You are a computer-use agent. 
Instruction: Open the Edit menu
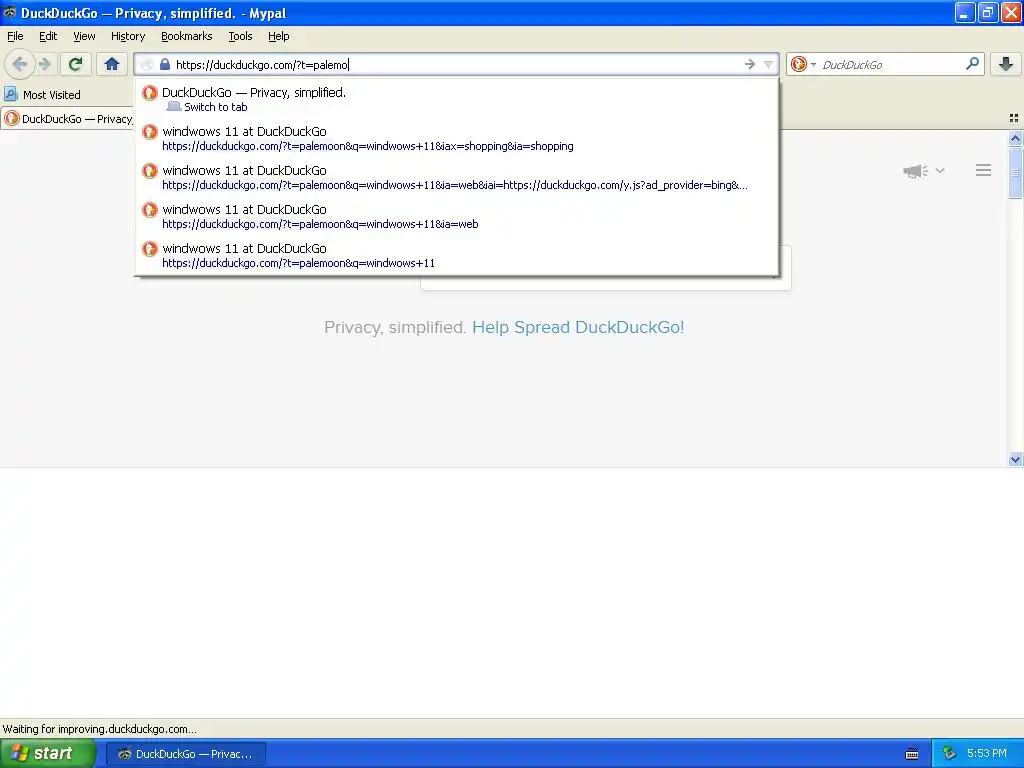point(48,36)
